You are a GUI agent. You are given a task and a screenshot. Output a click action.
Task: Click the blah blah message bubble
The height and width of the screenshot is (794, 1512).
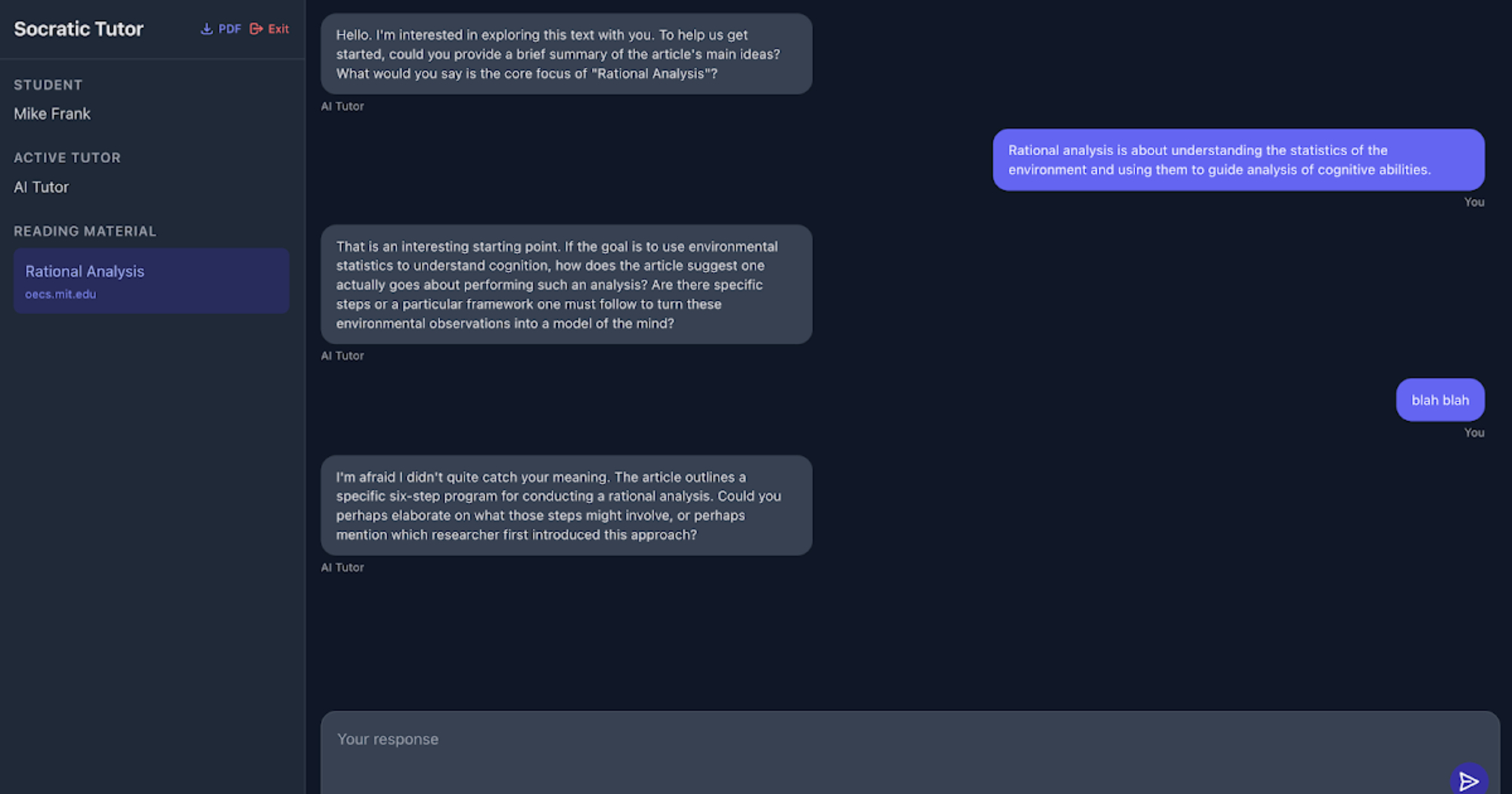coord(1440,400)
